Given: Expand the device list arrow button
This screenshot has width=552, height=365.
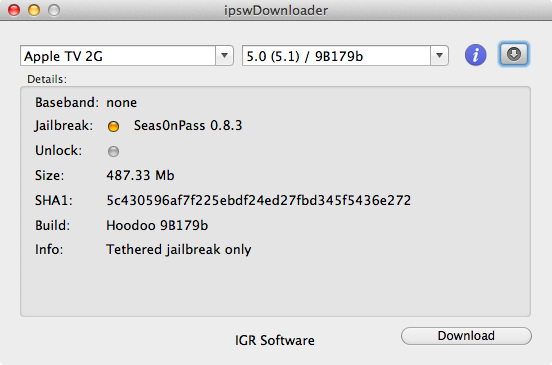Looking at the screenshot, I should click(x=224, y=56).
